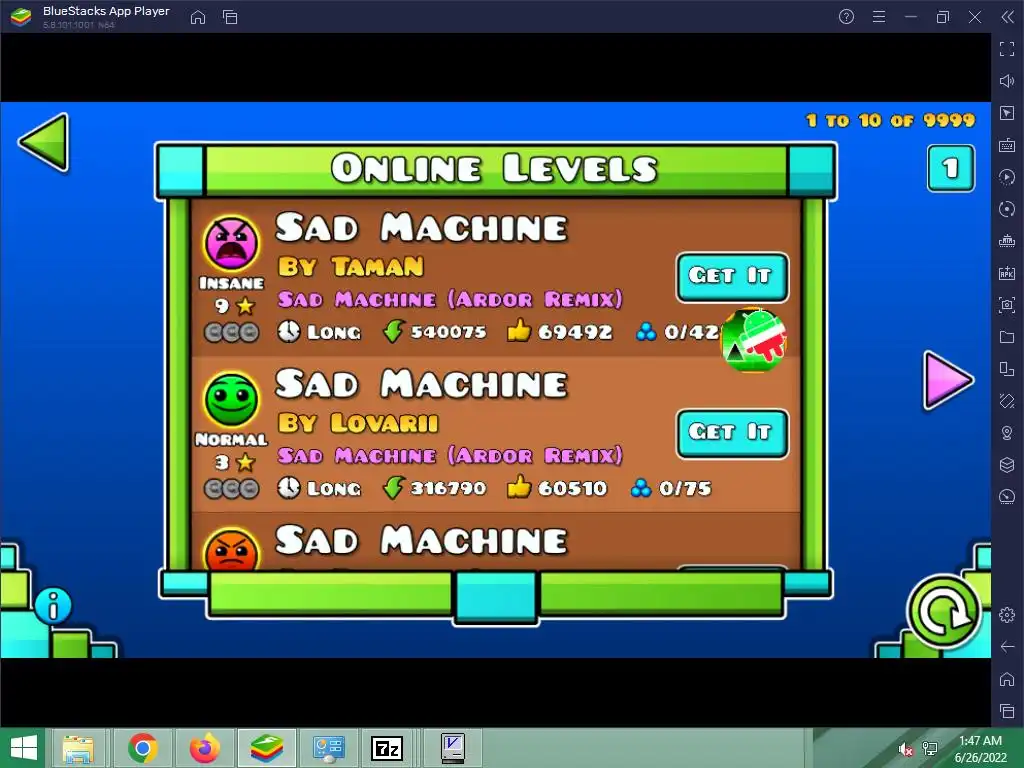Toggle BlueStacks fullscreen mode

(x=1007, y=49)
